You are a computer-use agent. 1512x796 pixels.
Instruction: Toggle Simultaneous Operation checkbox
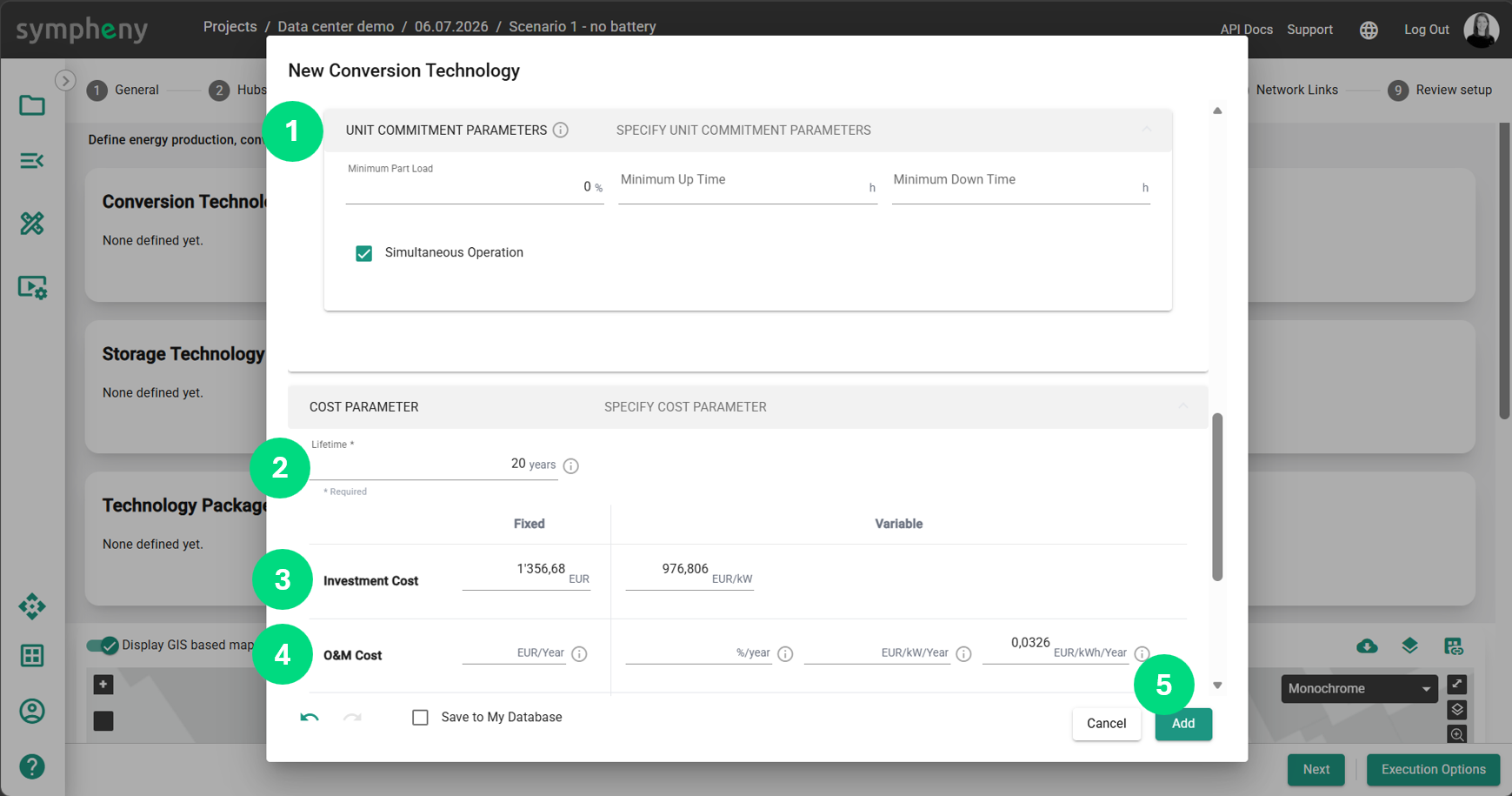364,253
